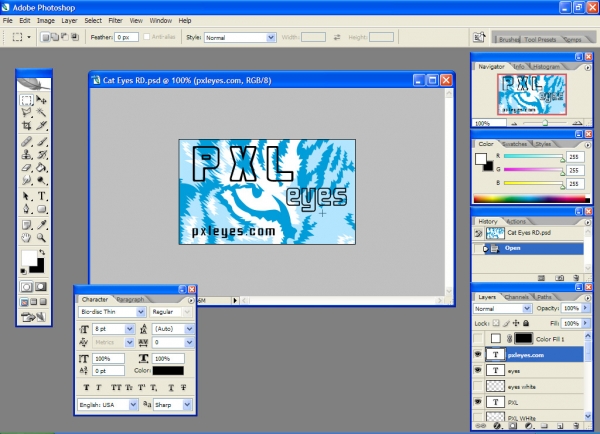
Task: Open the Brushes palette well tab
Action: pos(509,39)
